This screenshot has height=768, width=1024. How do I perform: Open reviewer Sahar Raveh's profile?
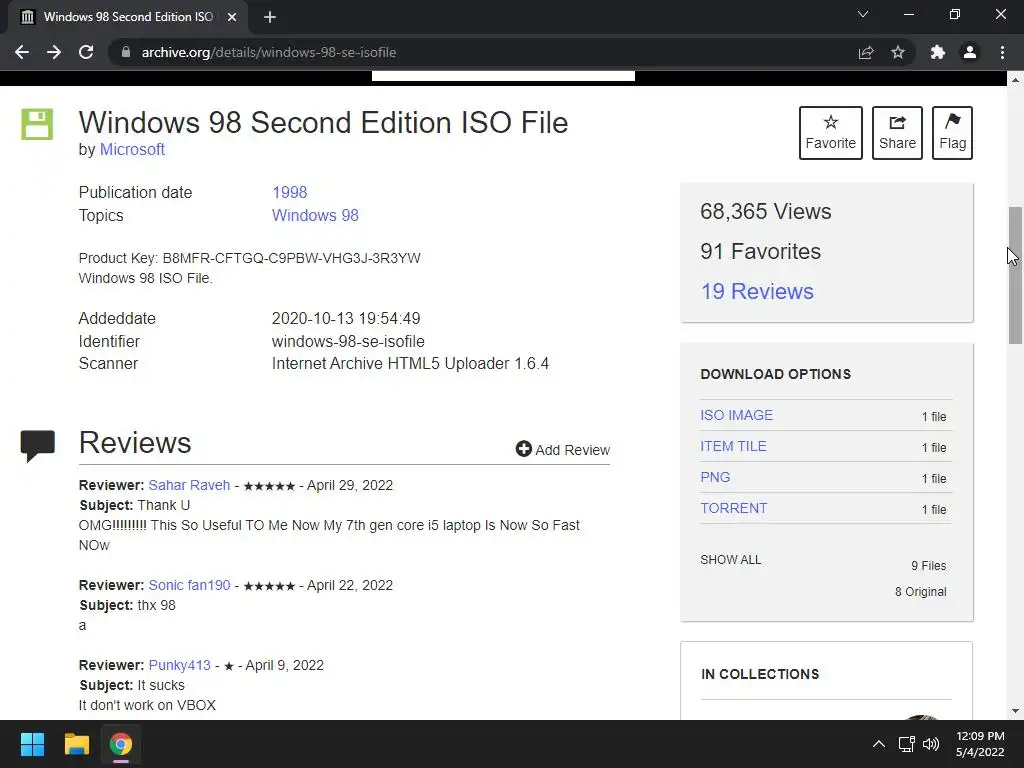(189, 485)
